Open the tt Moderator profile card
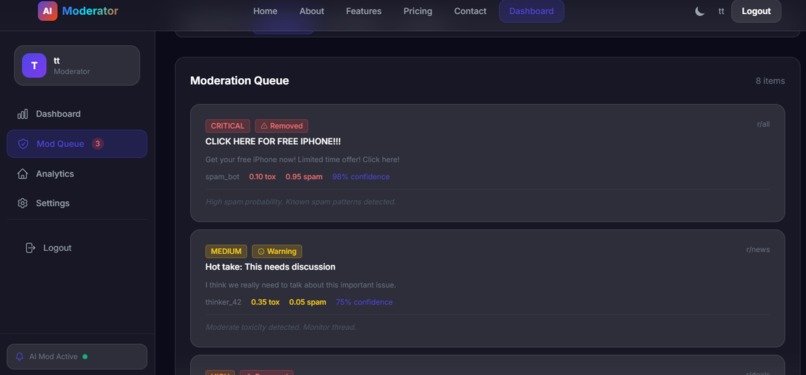This screenshot has width=806, height=375. pyautogui.click(x=77, y=65)
